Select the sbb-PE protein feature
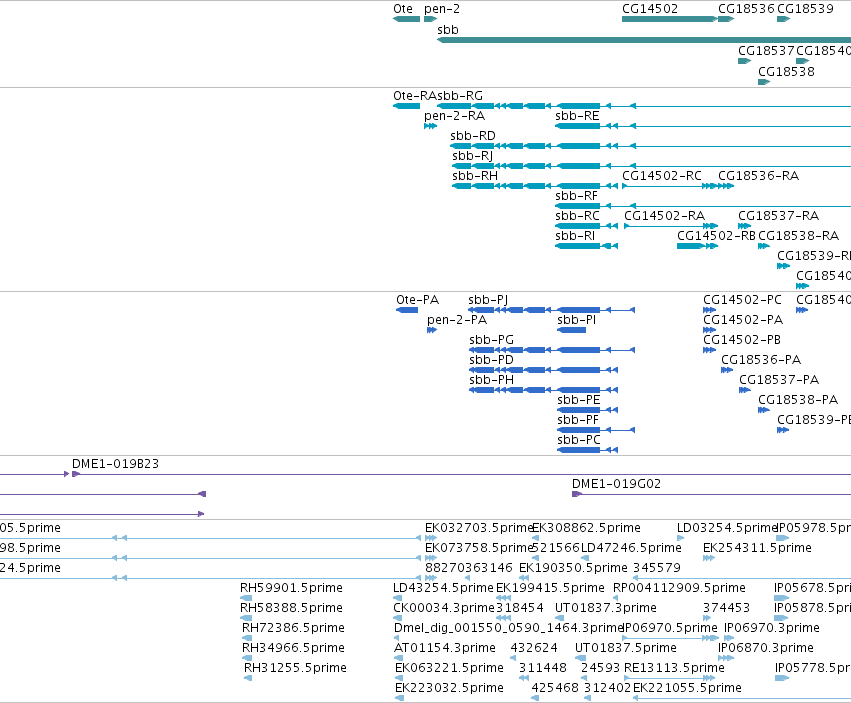The height and width of the screenshot is (703, 851). pyautogui.click(x=587, y=410)
